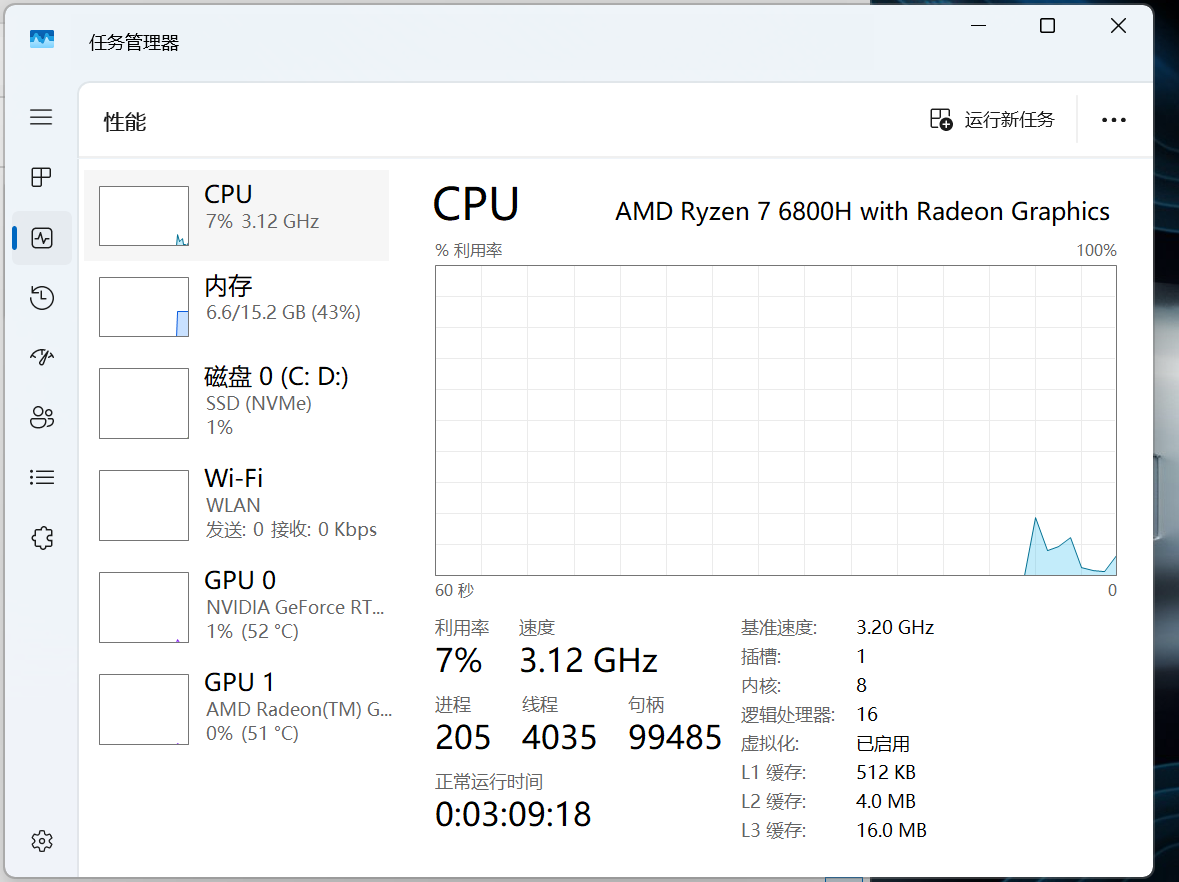Image resolution: width=1179 pixels, height=882 pixels.
Task: Click the AMD Ryzen 7 6800H text
Action: click(862, 211)
